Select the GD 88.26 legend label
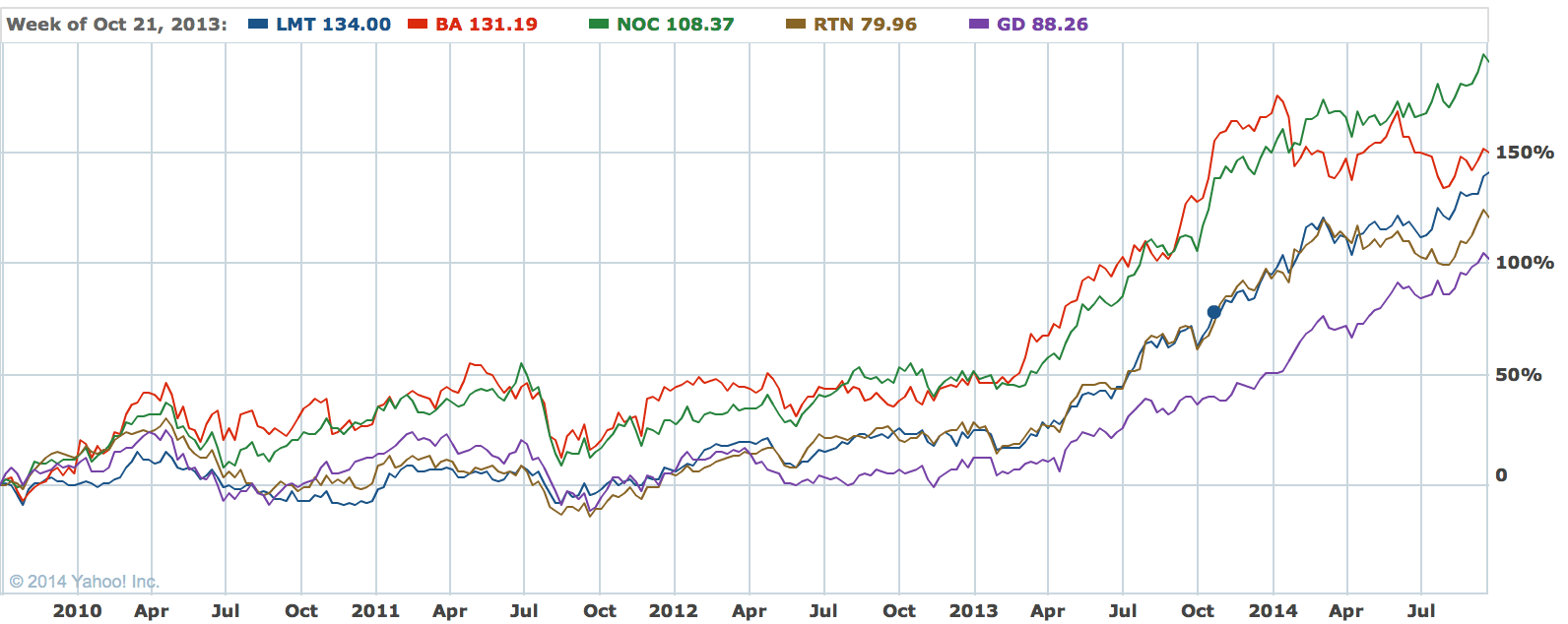Viewport: 1568px width, 624px height. pyautogui.click(x=1042, y=25)
